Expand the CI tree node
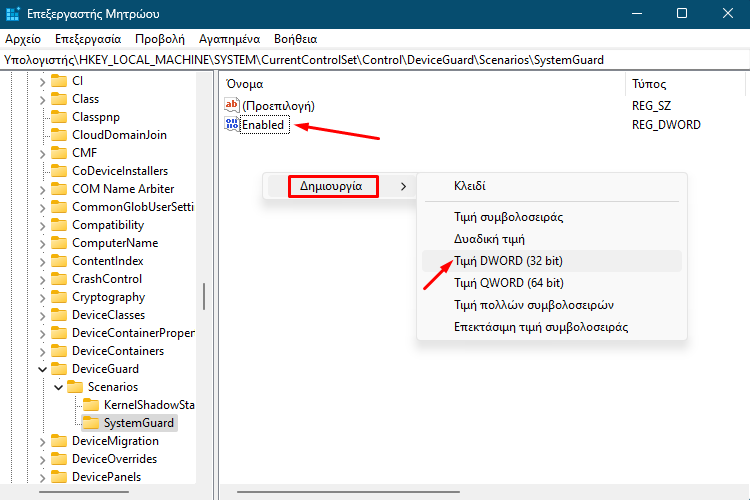The height and width of the screenshot is (500, 750). [42, 82]
